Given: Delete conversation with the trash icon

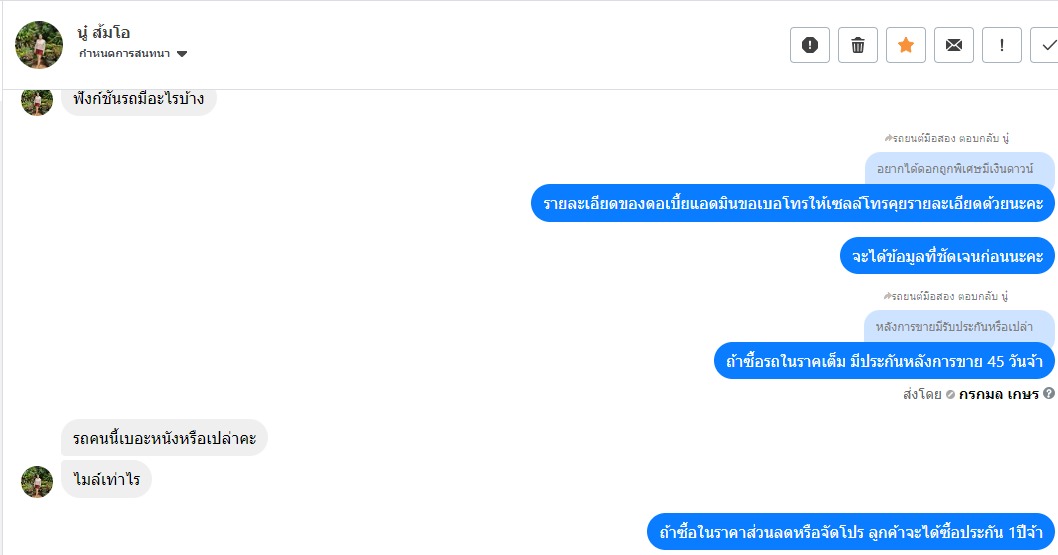Looking at the screenshot, I should pos(858,45).
